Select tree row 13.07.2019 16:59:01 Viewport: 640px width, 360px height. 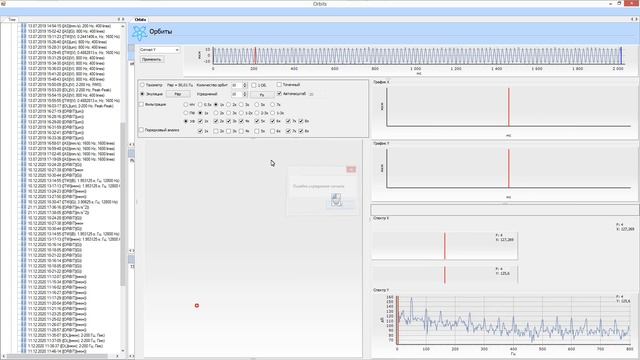[x=71, y=143]
